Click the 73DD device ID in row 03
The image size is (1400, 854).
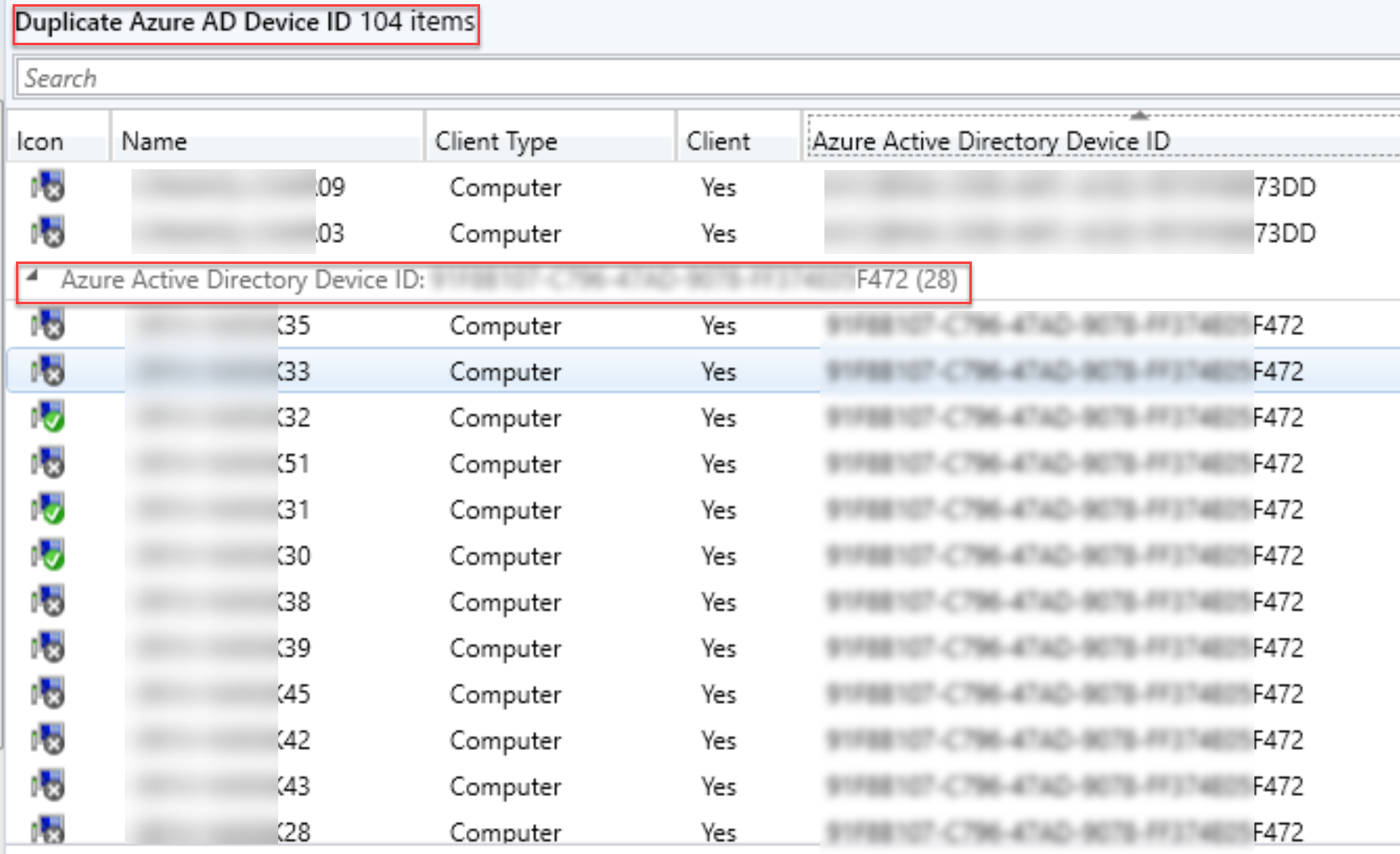click(x=1071, y=233)
